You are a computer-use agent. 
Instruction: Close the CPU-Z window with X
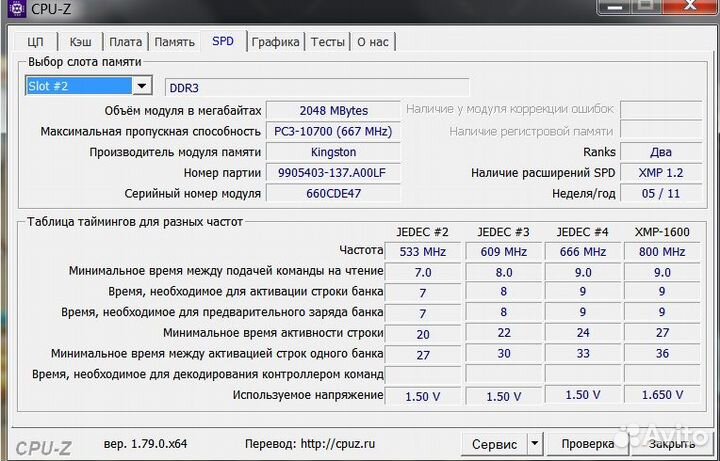click(691, 6)
